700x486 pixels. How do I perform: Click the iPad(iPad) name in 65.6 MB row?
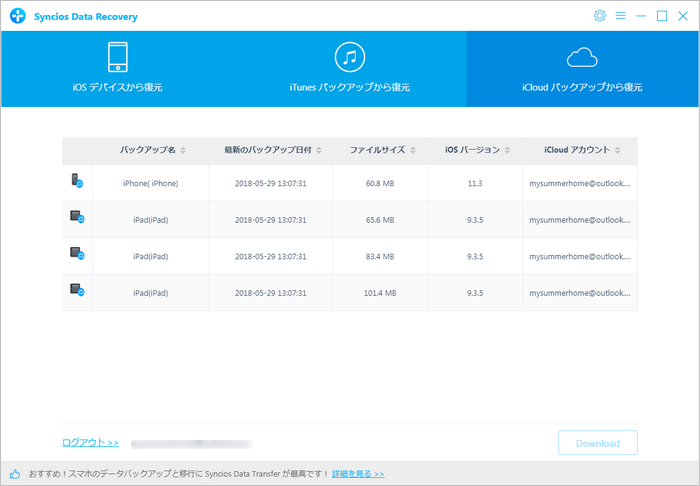150,220
